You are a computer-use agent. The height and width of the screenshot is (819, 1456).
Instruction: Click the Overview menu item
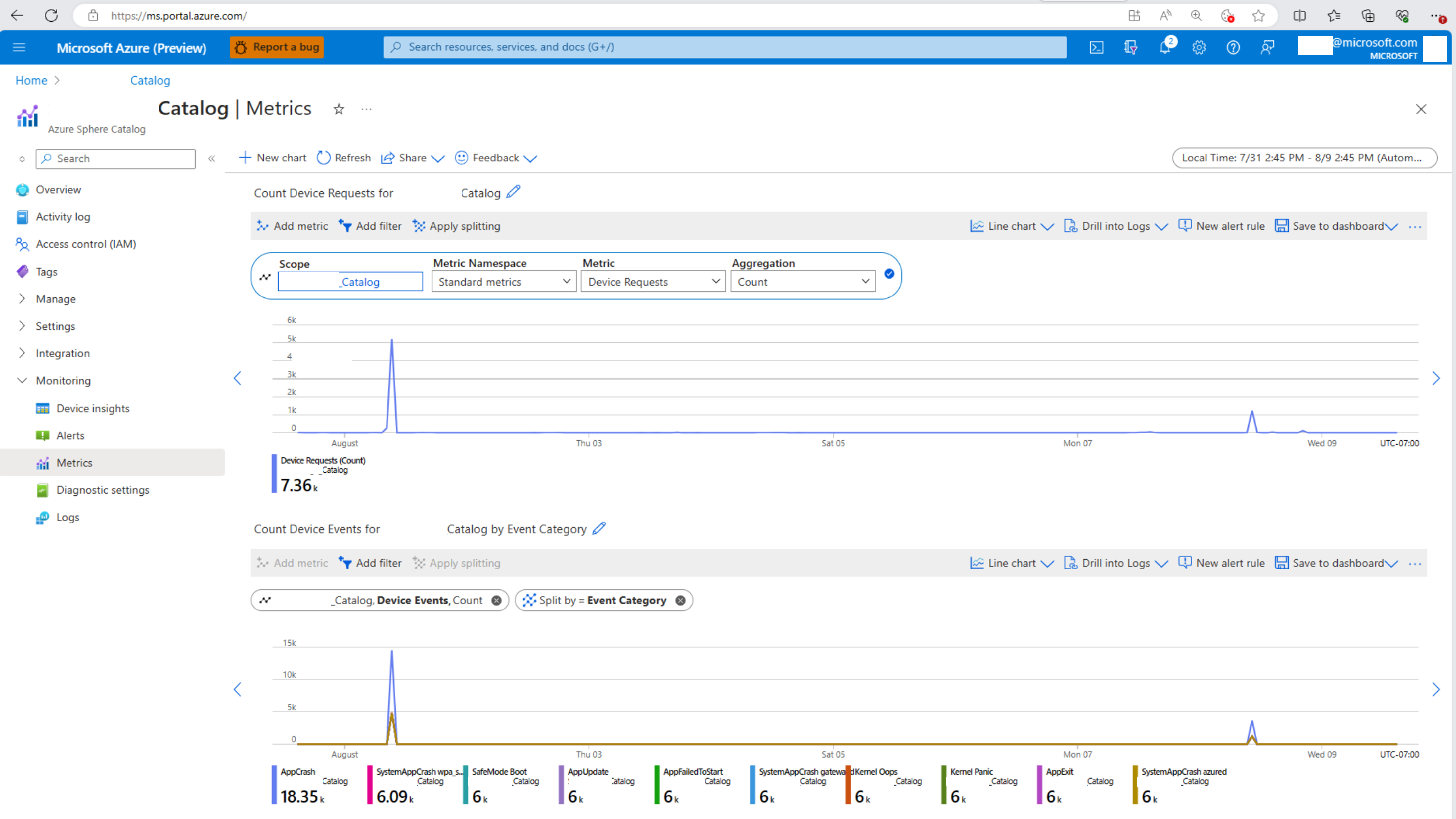click(x=58, y=189)
